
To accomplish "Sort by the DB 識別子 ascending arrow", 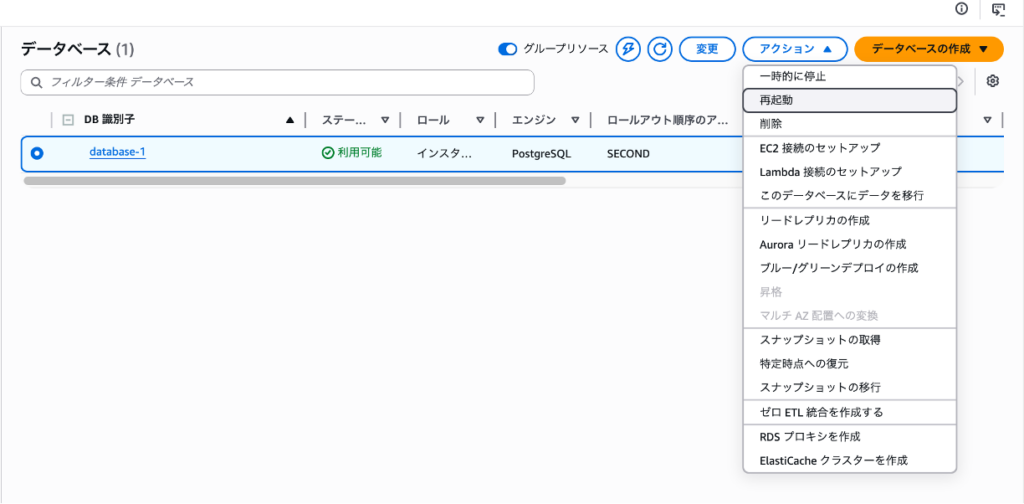I will tap(290, 120).
